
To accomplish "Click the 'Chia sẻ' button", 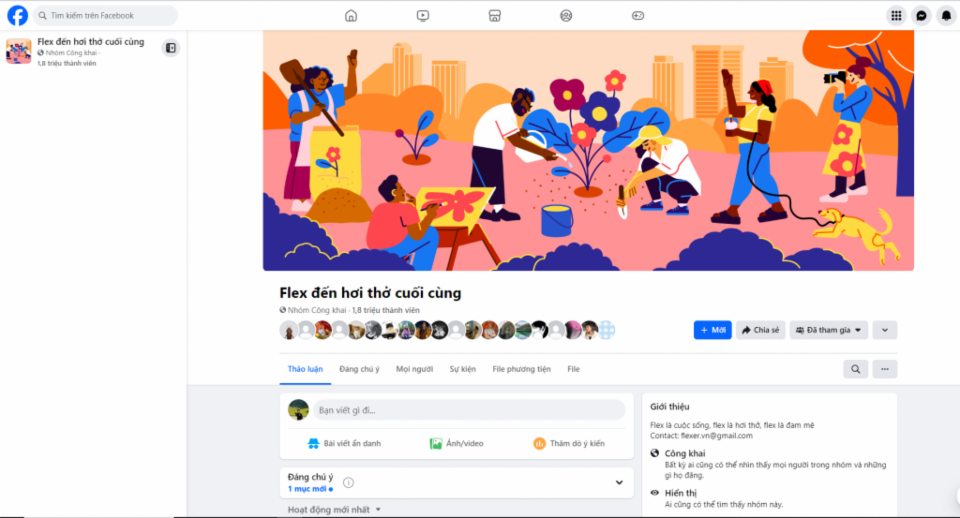I will click(x=760, y=330).
